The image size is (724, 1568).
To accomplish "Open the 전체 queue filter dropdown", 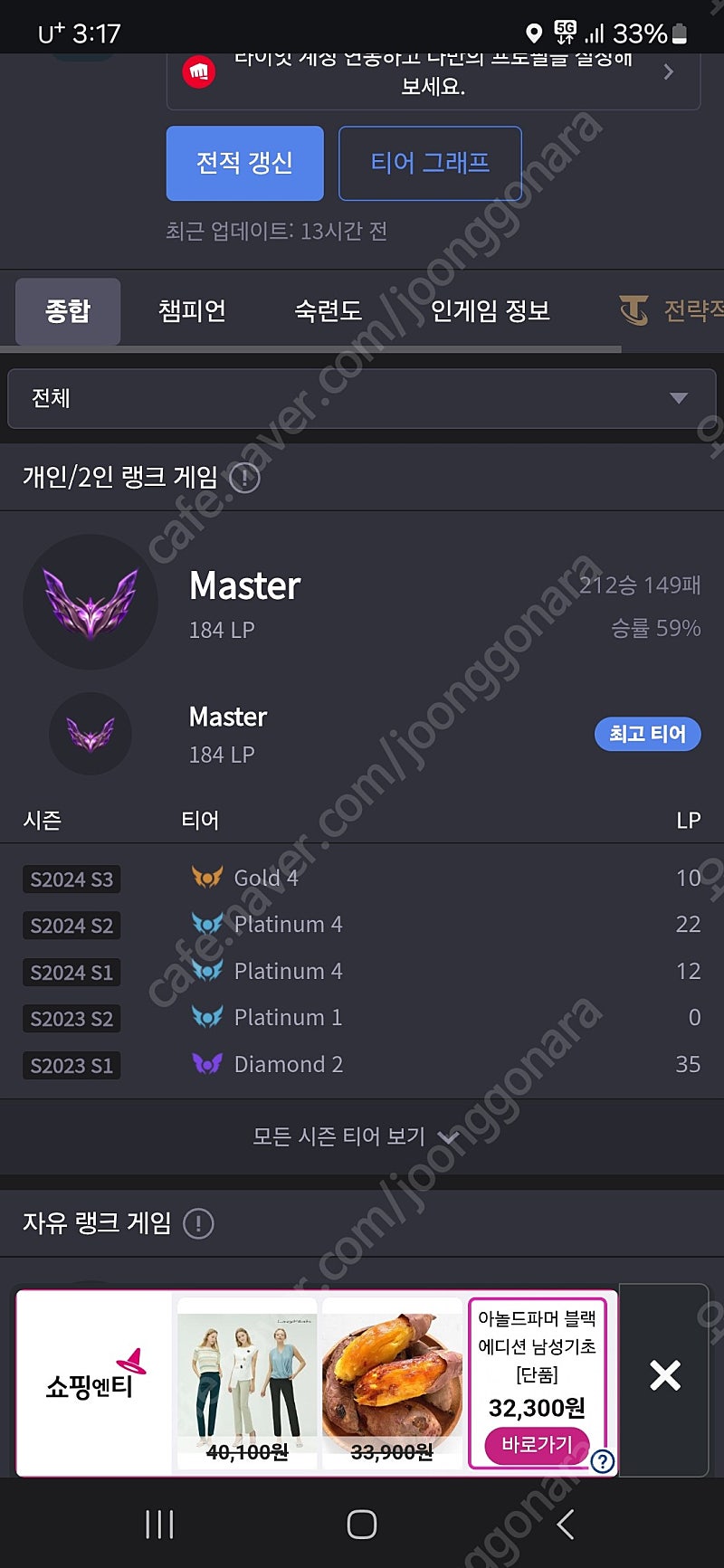I will pyautogui.click(x=362, y=398).
